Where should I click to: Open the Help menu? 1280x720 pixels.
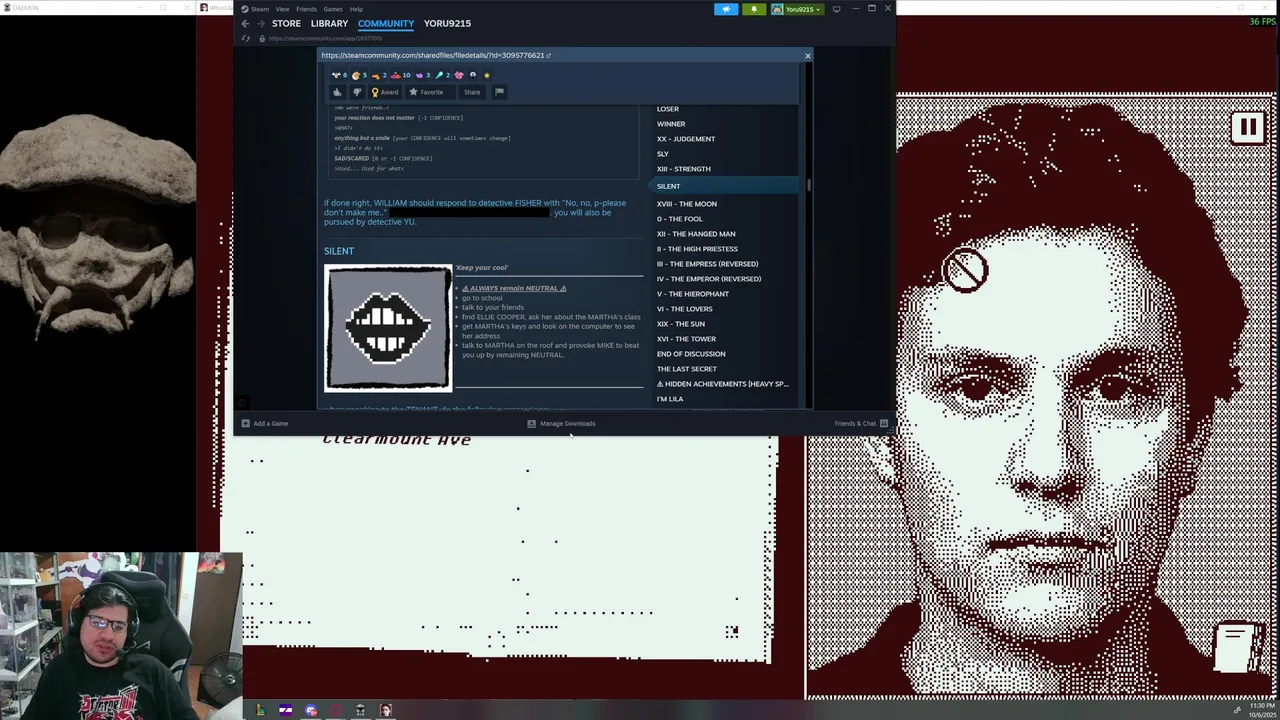[x=356, y=9]
